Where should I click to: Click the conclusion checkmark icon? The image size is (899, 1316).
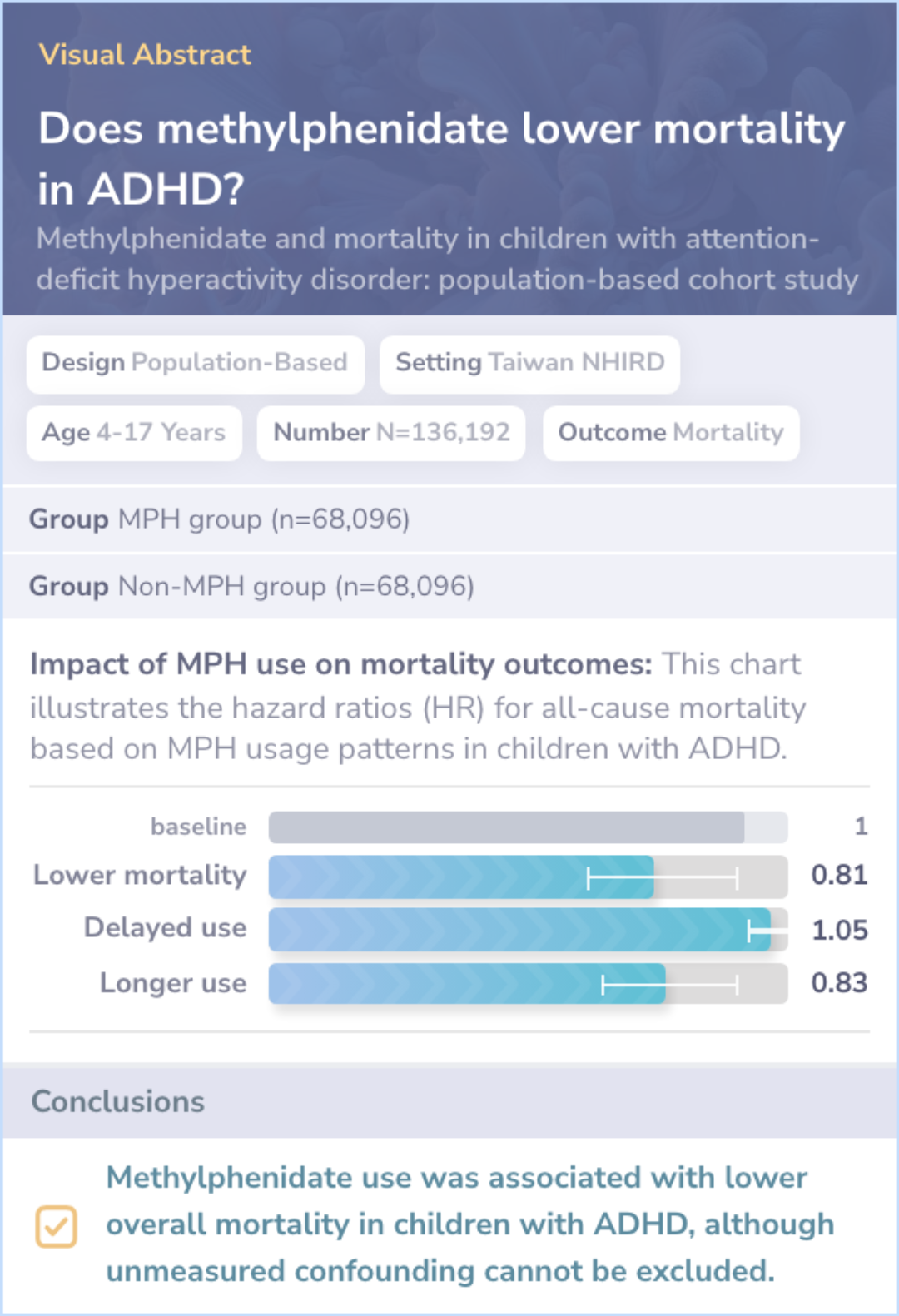coord(56,1226)
